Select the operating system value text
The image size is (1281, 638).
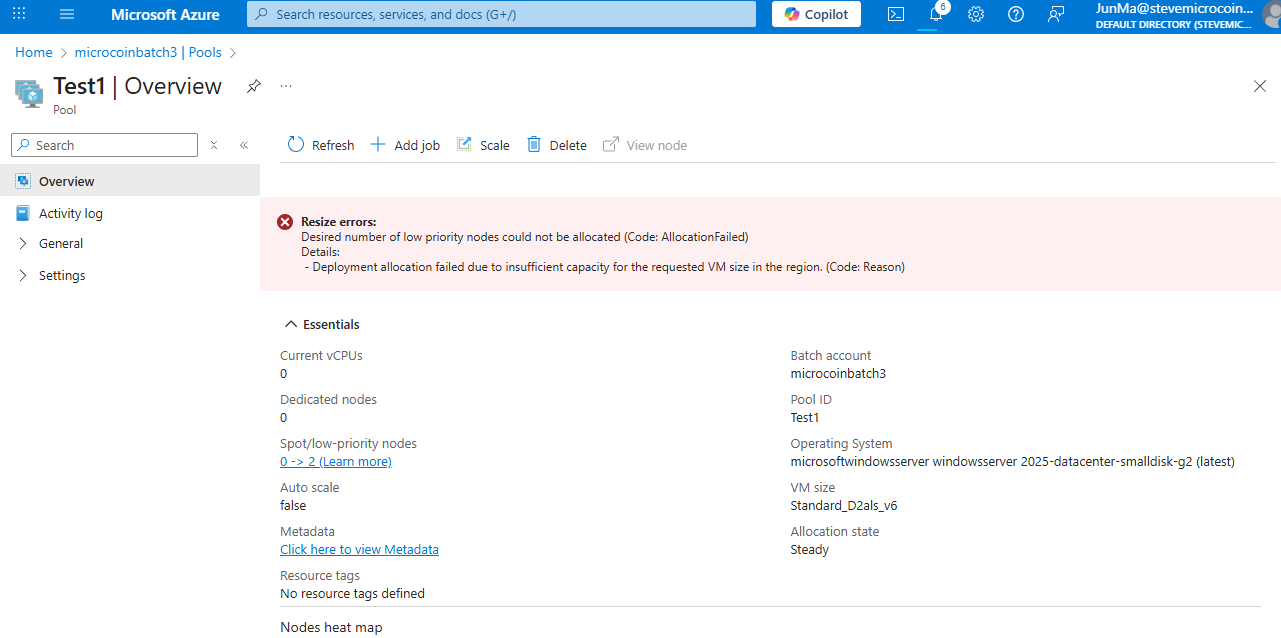pos(1013,461)
